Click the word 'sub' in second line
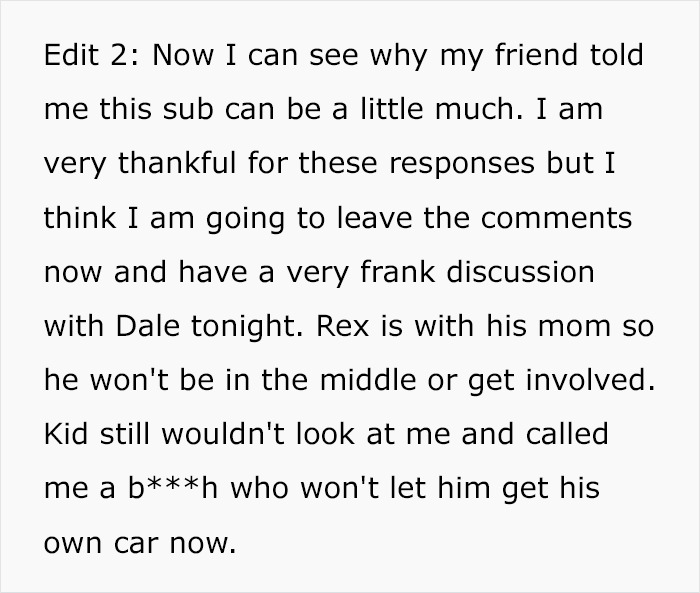 [x=188, y=109]
